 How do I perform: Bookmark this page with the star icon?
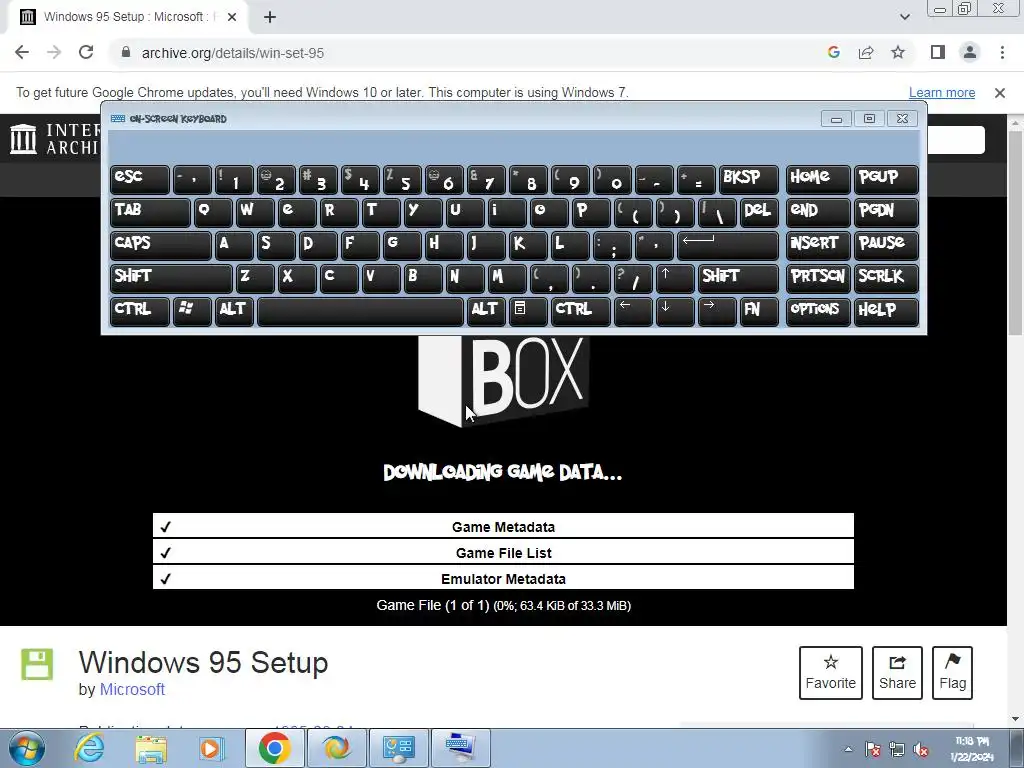point(898,52)
